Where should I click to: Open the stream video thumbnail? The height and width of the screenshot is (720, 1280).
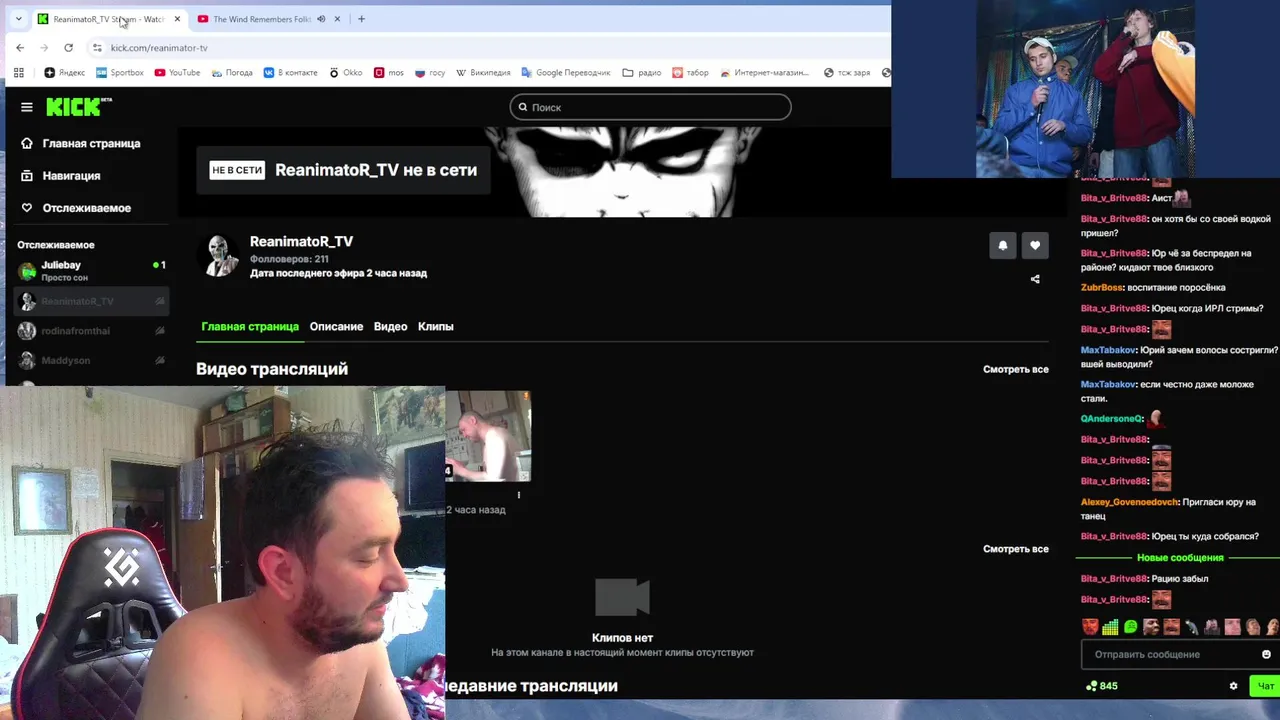[488, 436]
